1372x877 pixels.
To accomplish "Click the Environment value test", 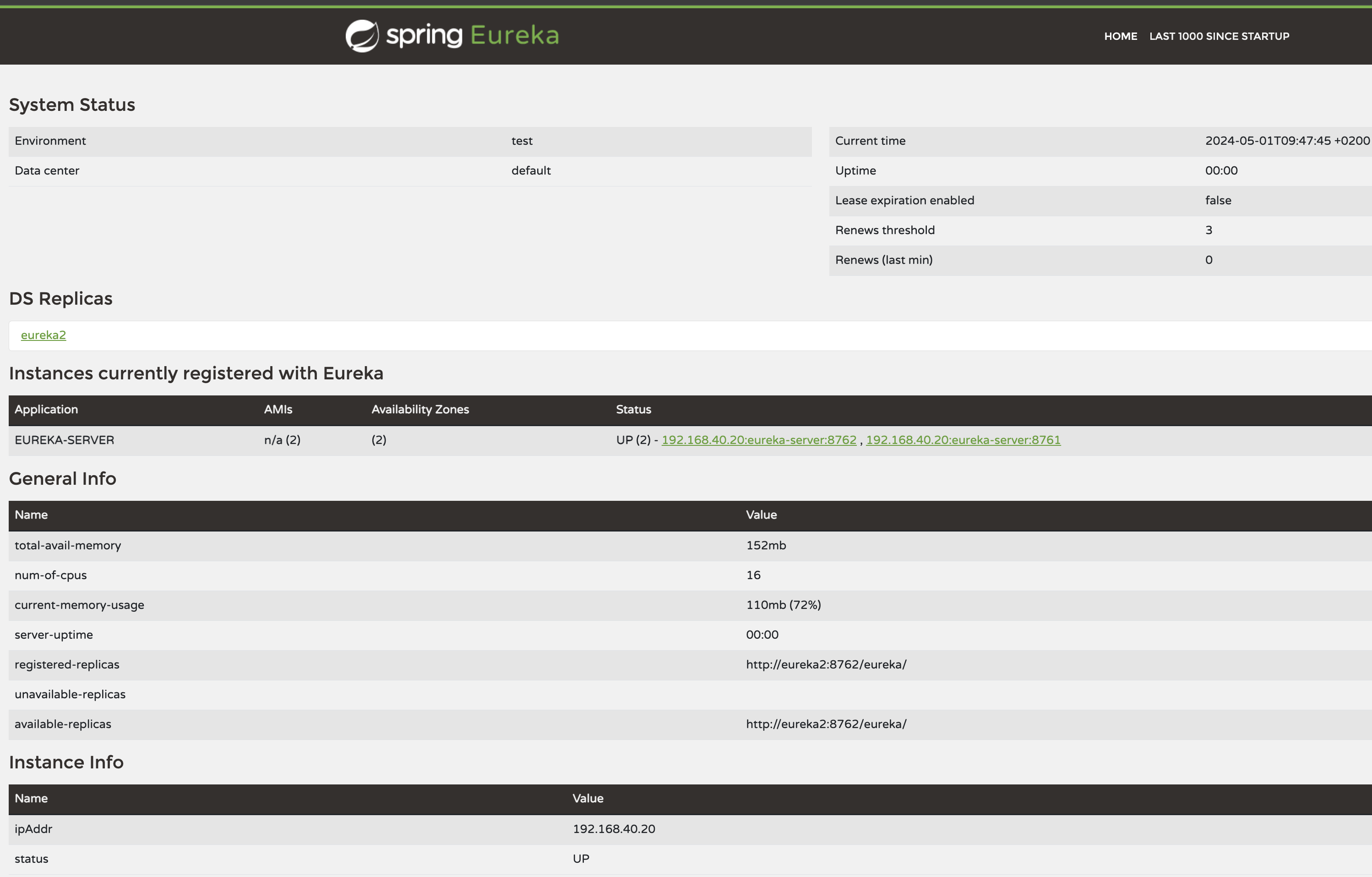I will point(521,141).
